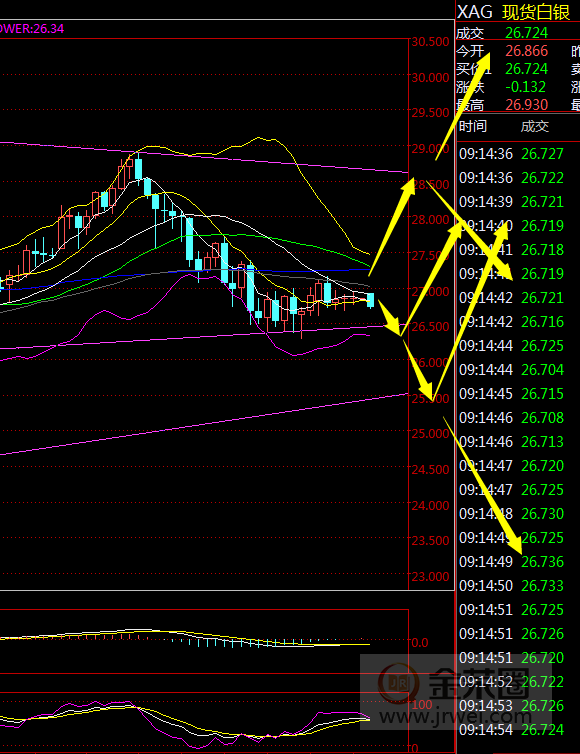
Task: Click the latest cyan candlestick on chart
Action: [x=370, y=300]
